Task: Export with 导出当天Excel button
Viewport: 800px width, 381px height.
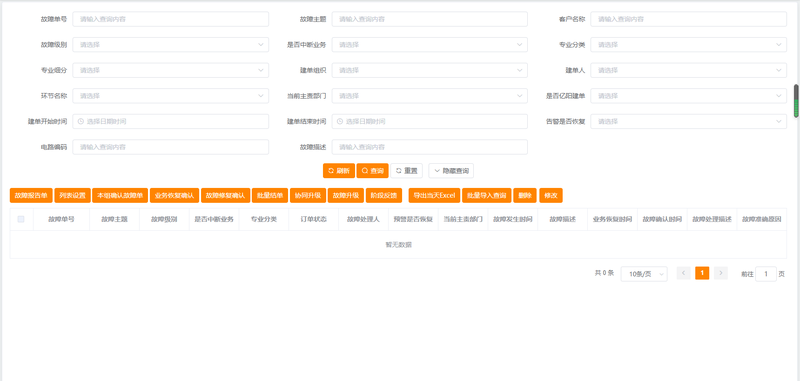Action: tap(434, 195)
